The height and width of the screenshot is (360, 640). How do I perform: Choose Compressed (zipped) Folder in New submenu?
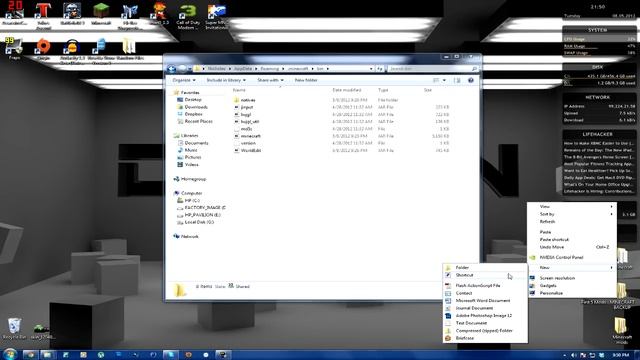point(485,331)
